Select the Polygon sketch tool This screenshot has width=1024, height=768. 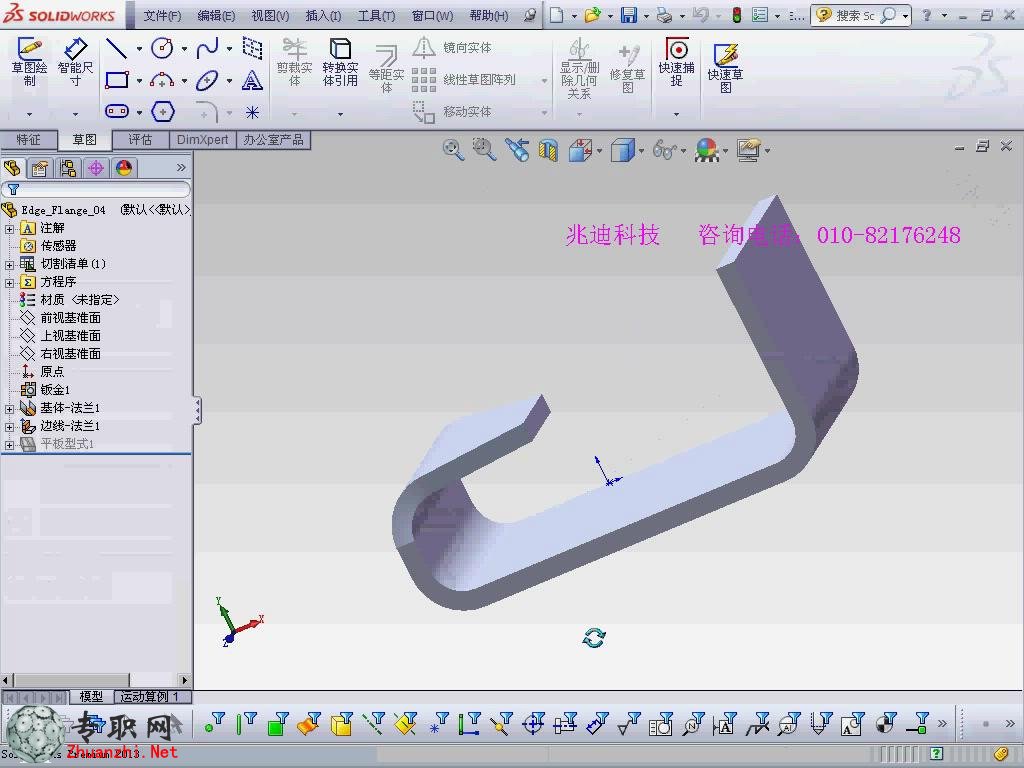(x=163, y=112)
